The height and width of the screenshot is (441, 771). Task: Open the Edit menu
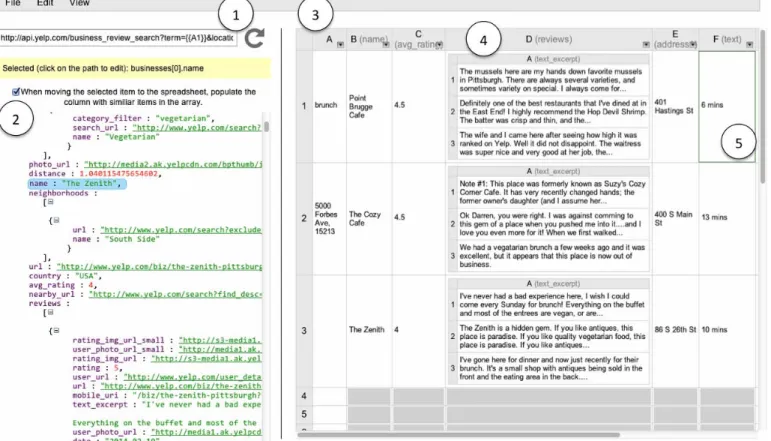point(45,3)
